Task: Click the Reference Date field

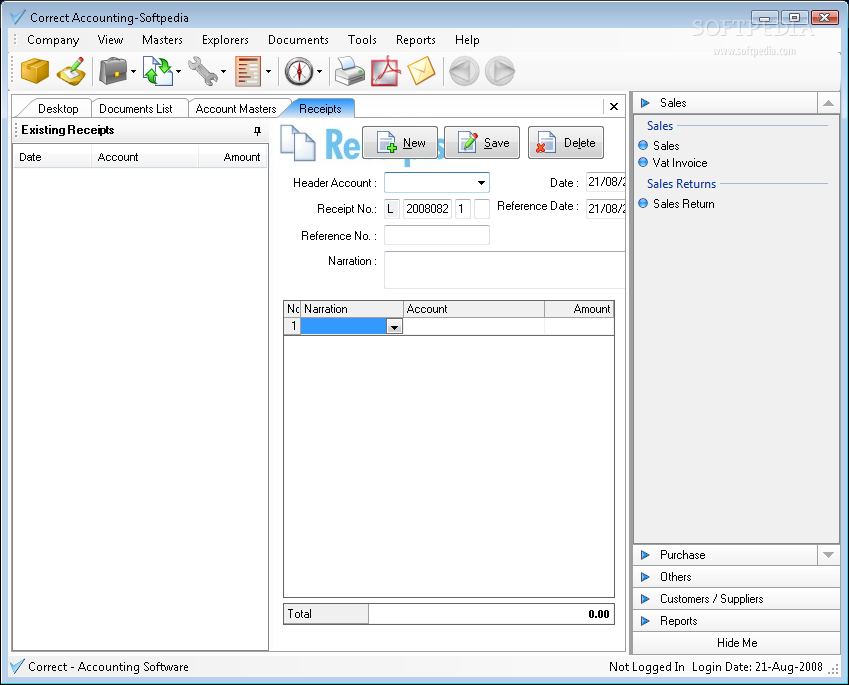Action: click(x=606, y=208)
